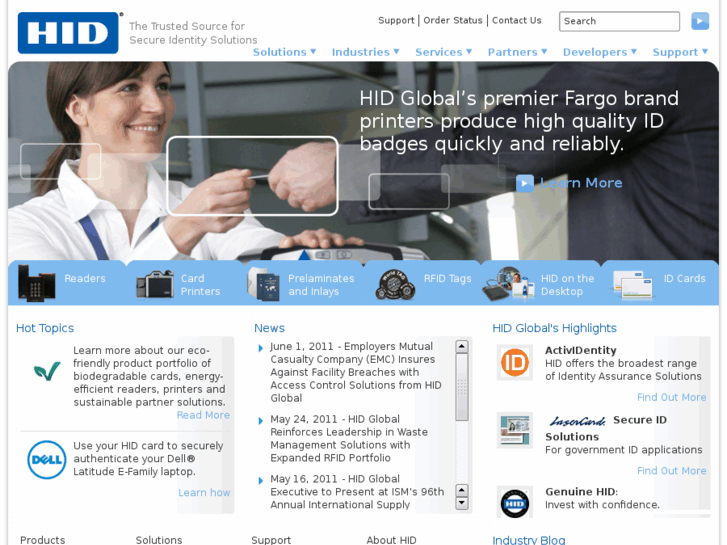Click the News heading

point(269,328)
